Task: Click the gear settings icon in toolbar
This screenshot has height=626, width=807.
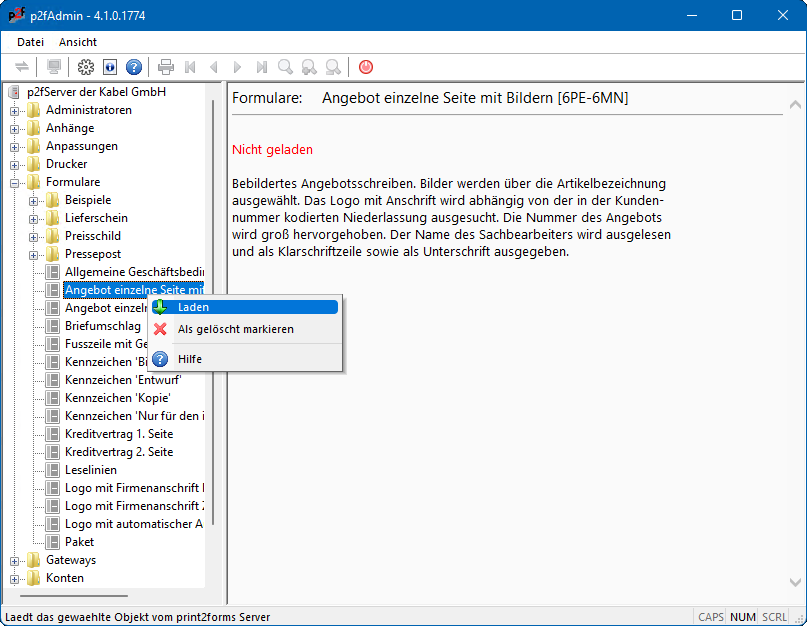Action: click(x=86, y=67)
